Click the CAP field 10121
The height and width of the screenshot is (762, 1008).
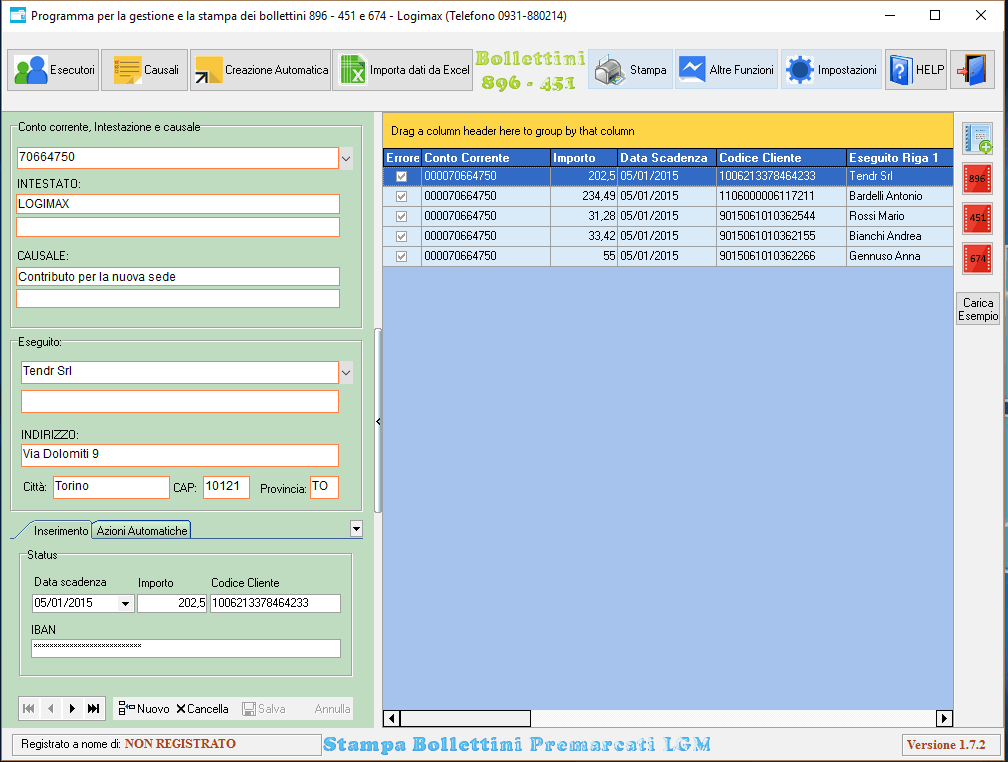pyautogui.click(x=226, y=487)
